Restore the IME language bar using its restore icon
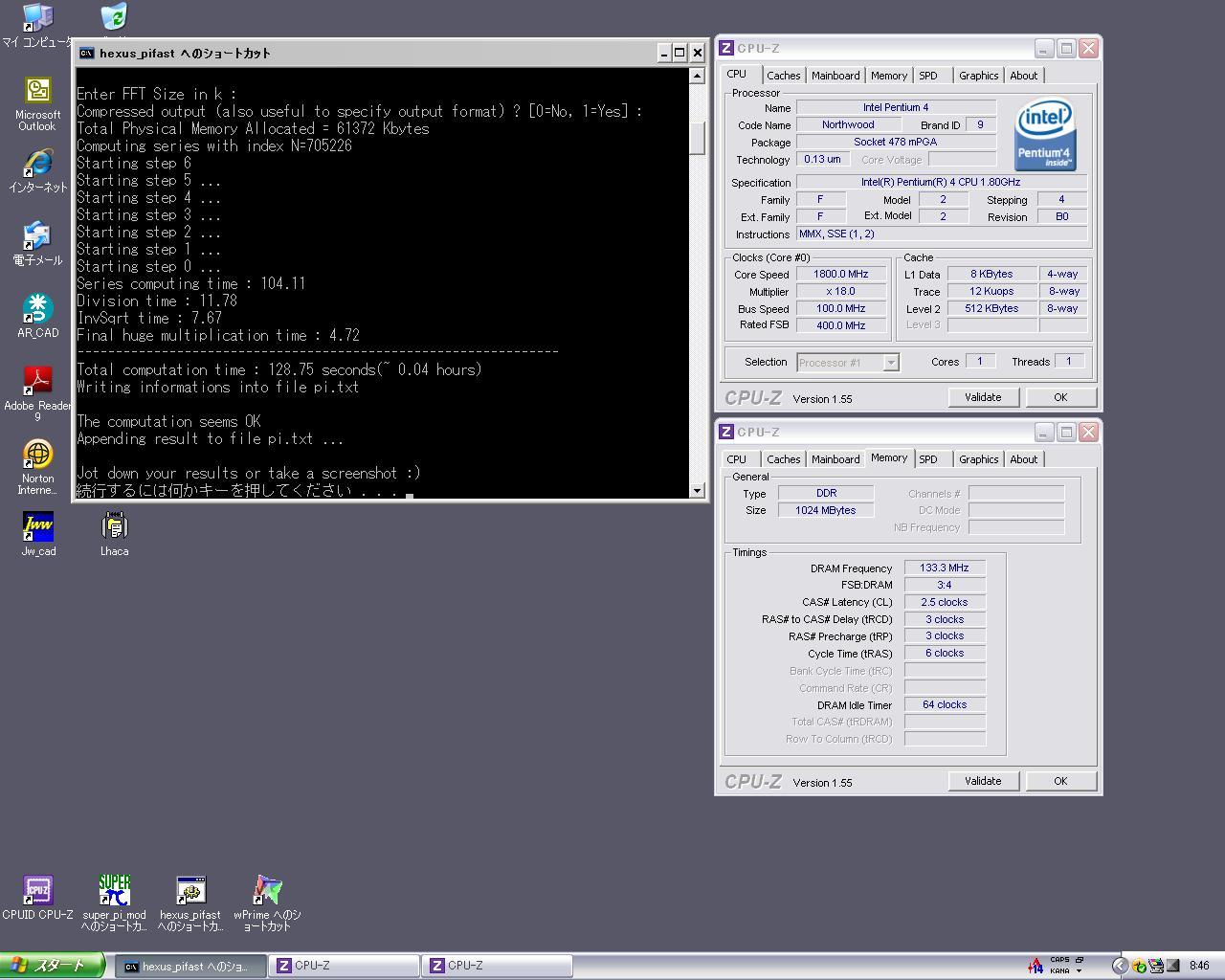 (x=1080, y=959)
